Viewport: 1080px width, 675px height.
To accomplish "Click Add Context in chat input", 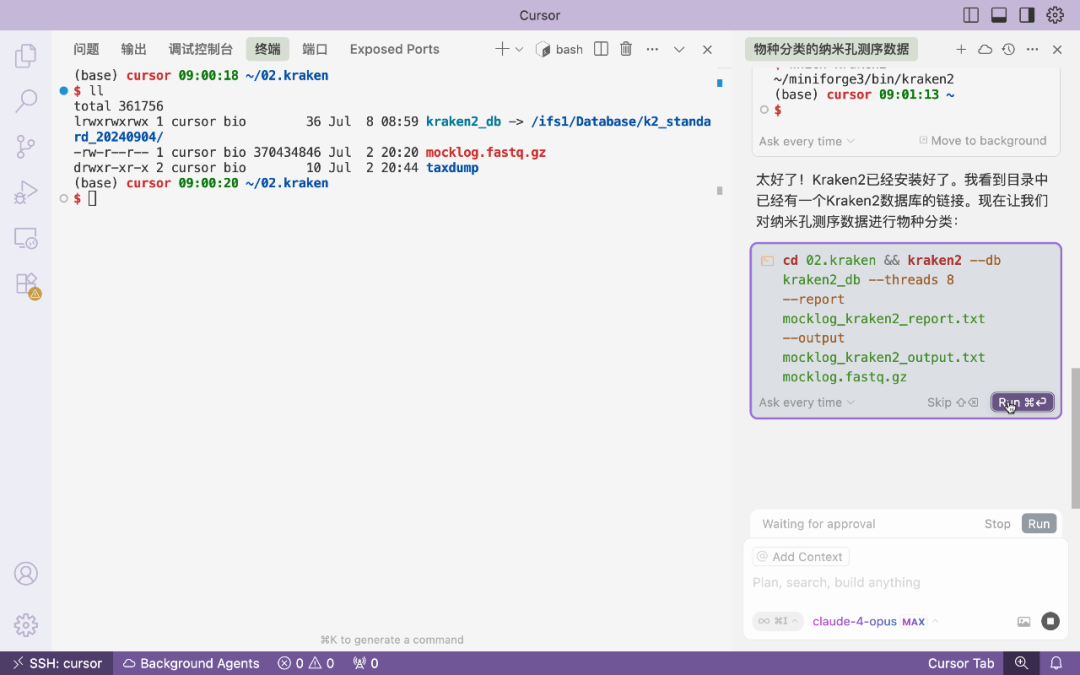I will [800, 557].
